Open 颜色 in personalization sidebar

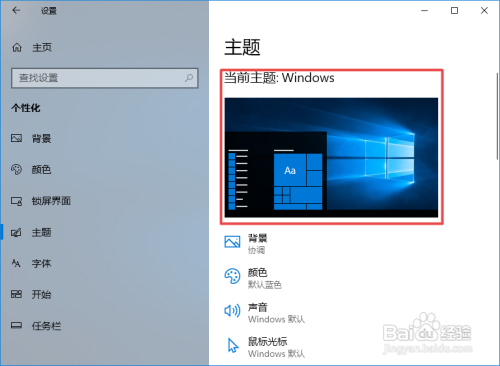coord(41,169)
